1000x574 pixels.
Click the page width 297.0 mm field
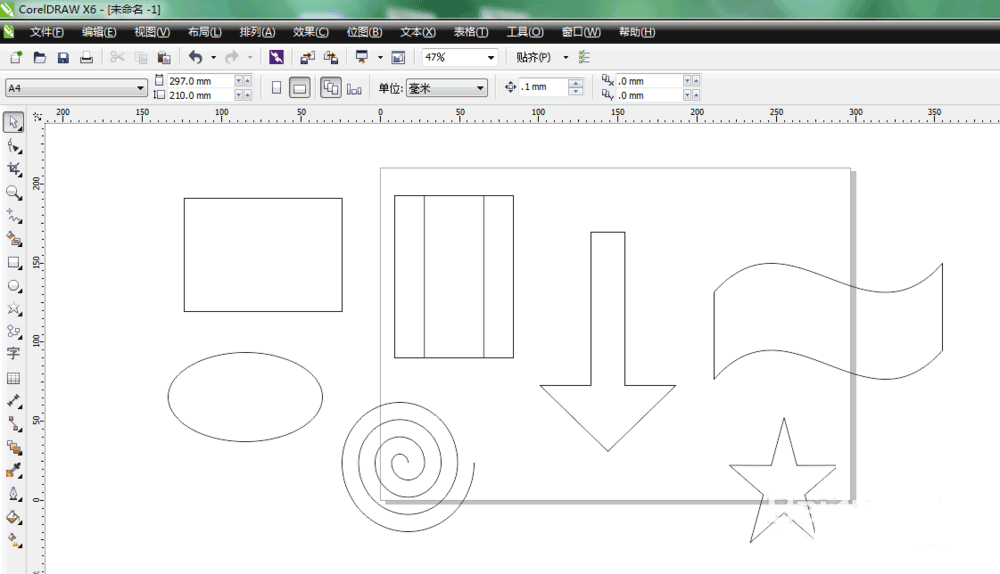pyautogui.click(x=200, y=81)
